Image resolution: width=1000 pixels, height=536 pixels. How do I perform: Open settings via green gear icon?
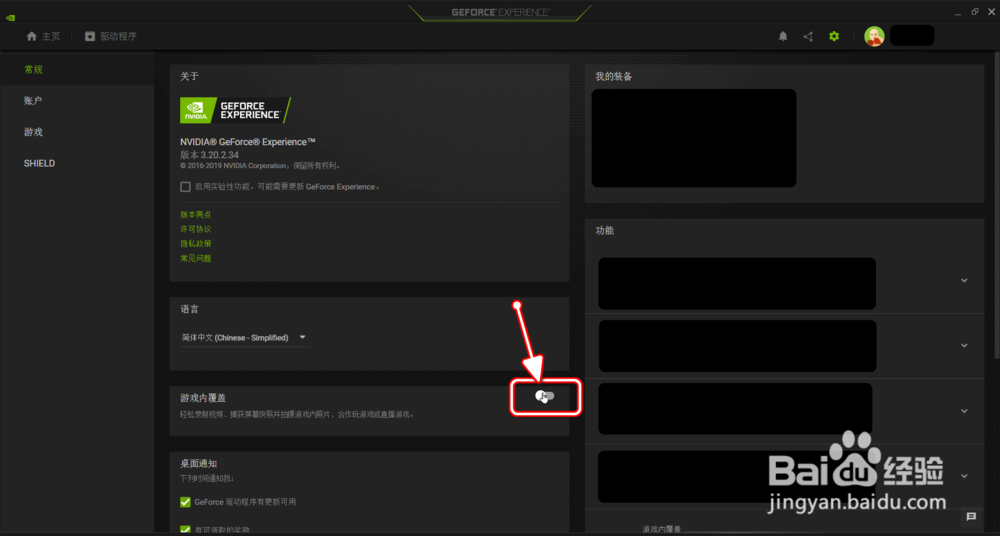(834, 36)
